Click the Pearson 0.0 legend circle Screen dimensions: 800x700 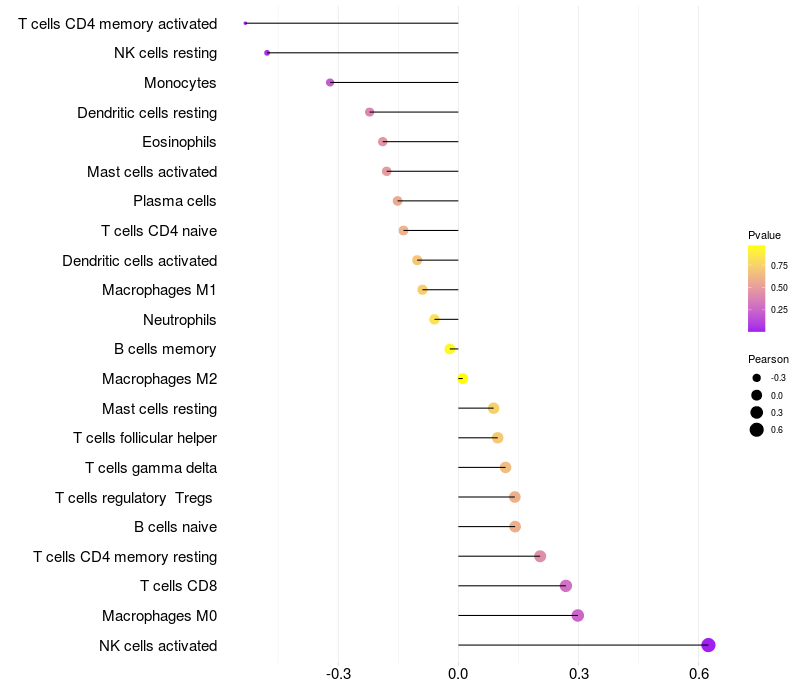[757, 396]
